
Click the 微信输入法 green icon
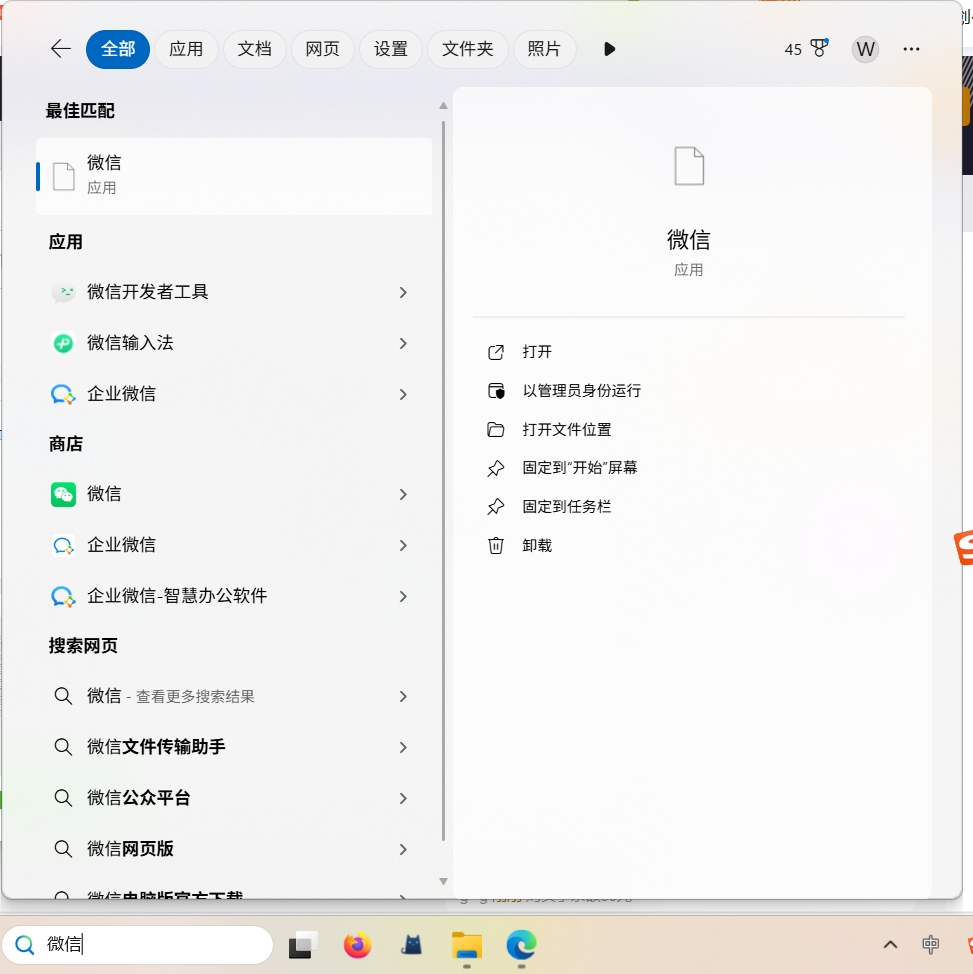63,343
